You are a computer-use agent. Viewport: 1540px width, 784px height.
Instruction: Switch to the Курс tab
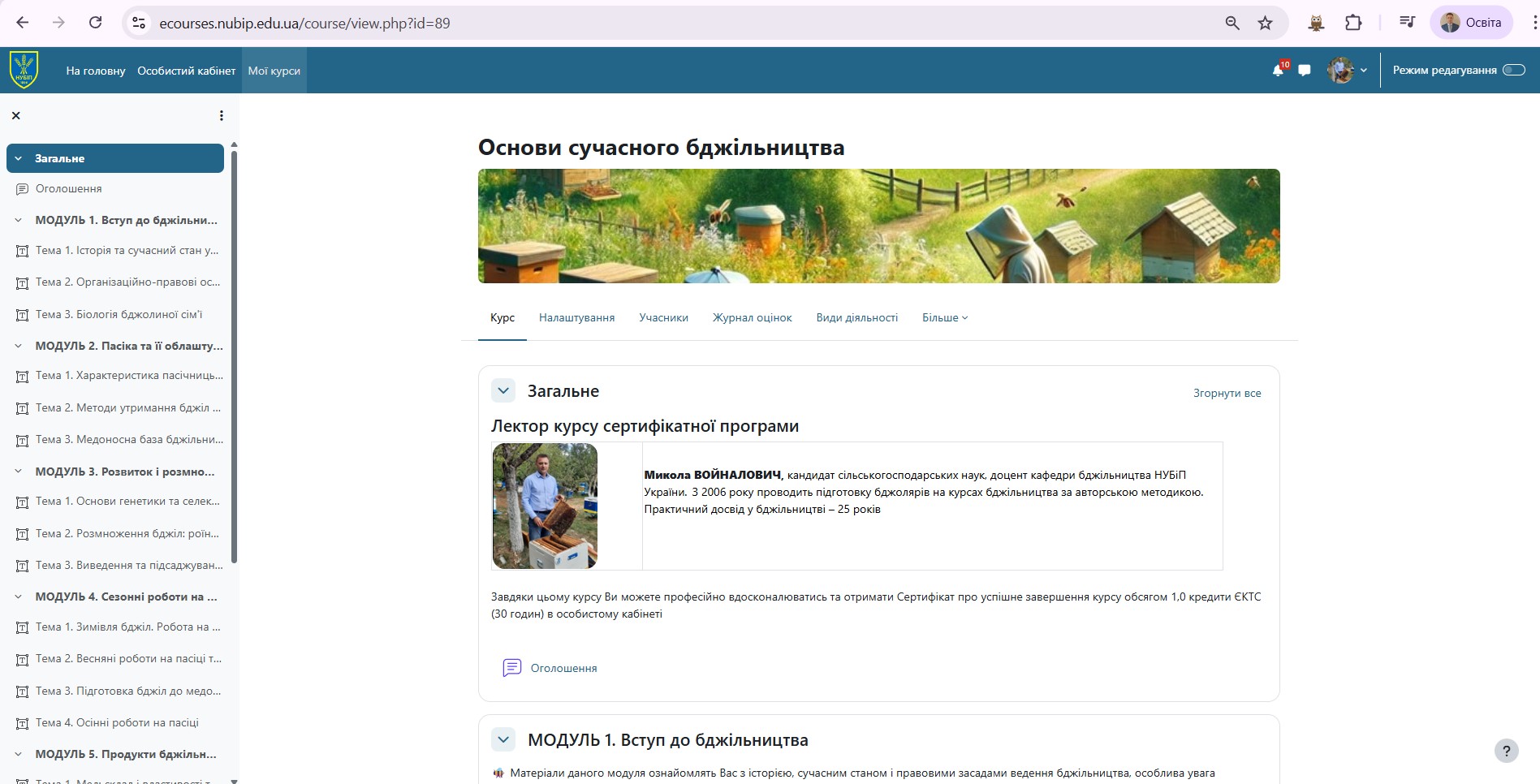[503, 317]
